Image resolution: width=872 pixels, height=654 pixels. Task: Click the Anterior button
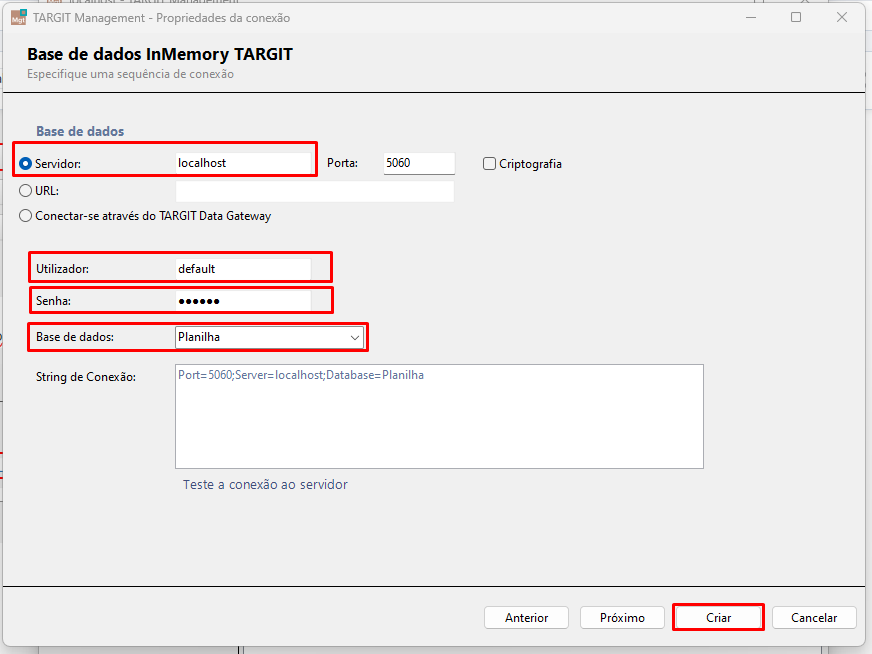(x=526, y=617)
